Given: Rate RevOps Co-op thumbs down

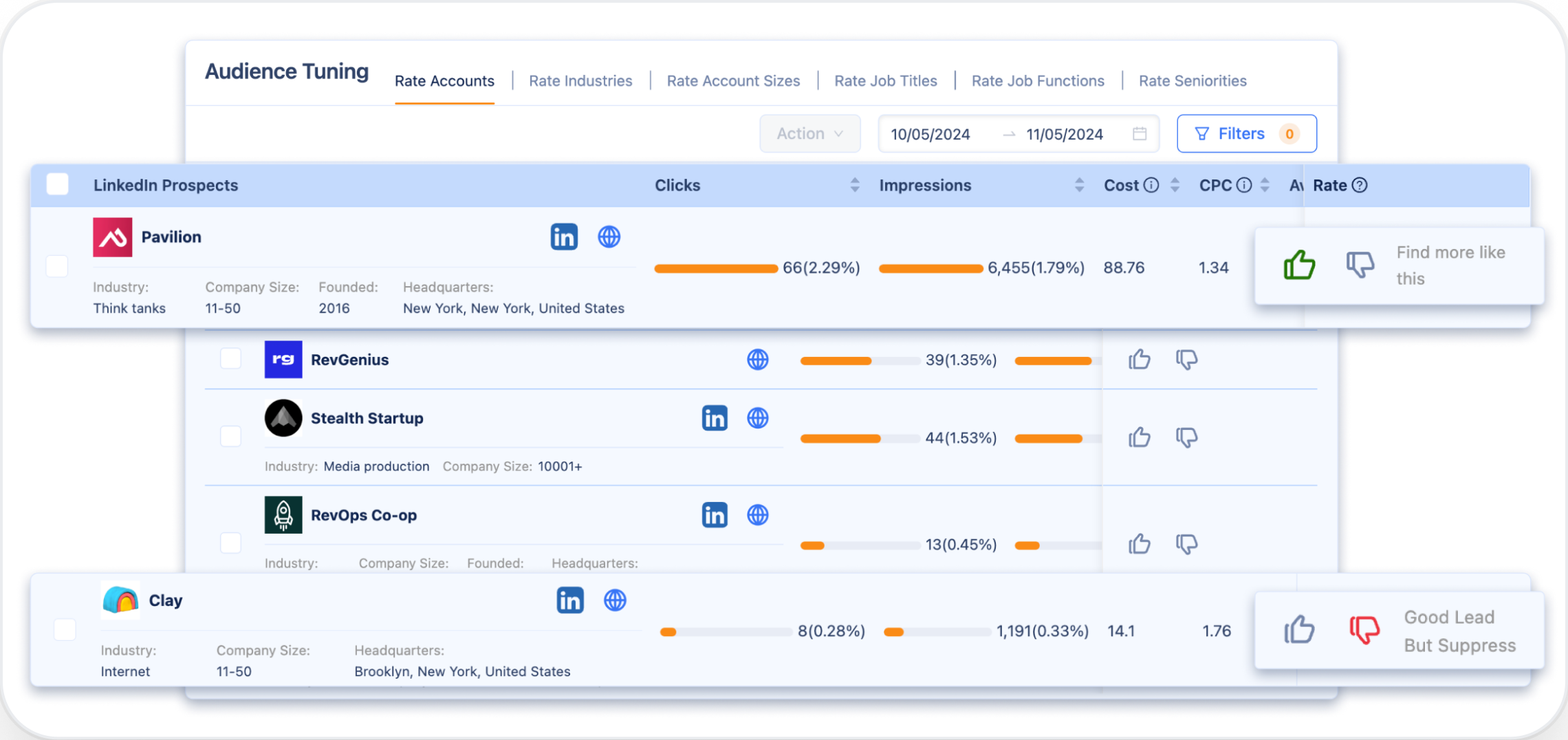Looking at the screenshot, I should [x=1186, y=544].
